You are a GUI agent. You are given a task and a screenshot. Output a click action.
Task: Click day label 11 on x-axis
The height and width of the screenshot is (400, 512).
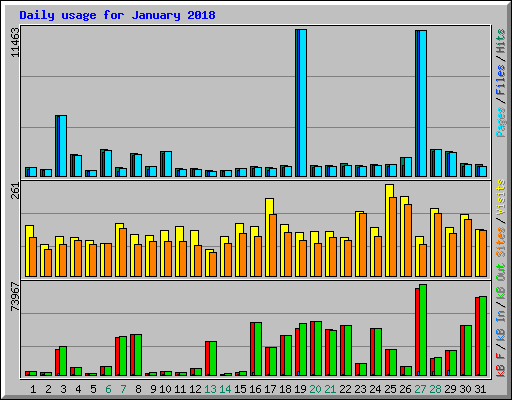(180, 389)
